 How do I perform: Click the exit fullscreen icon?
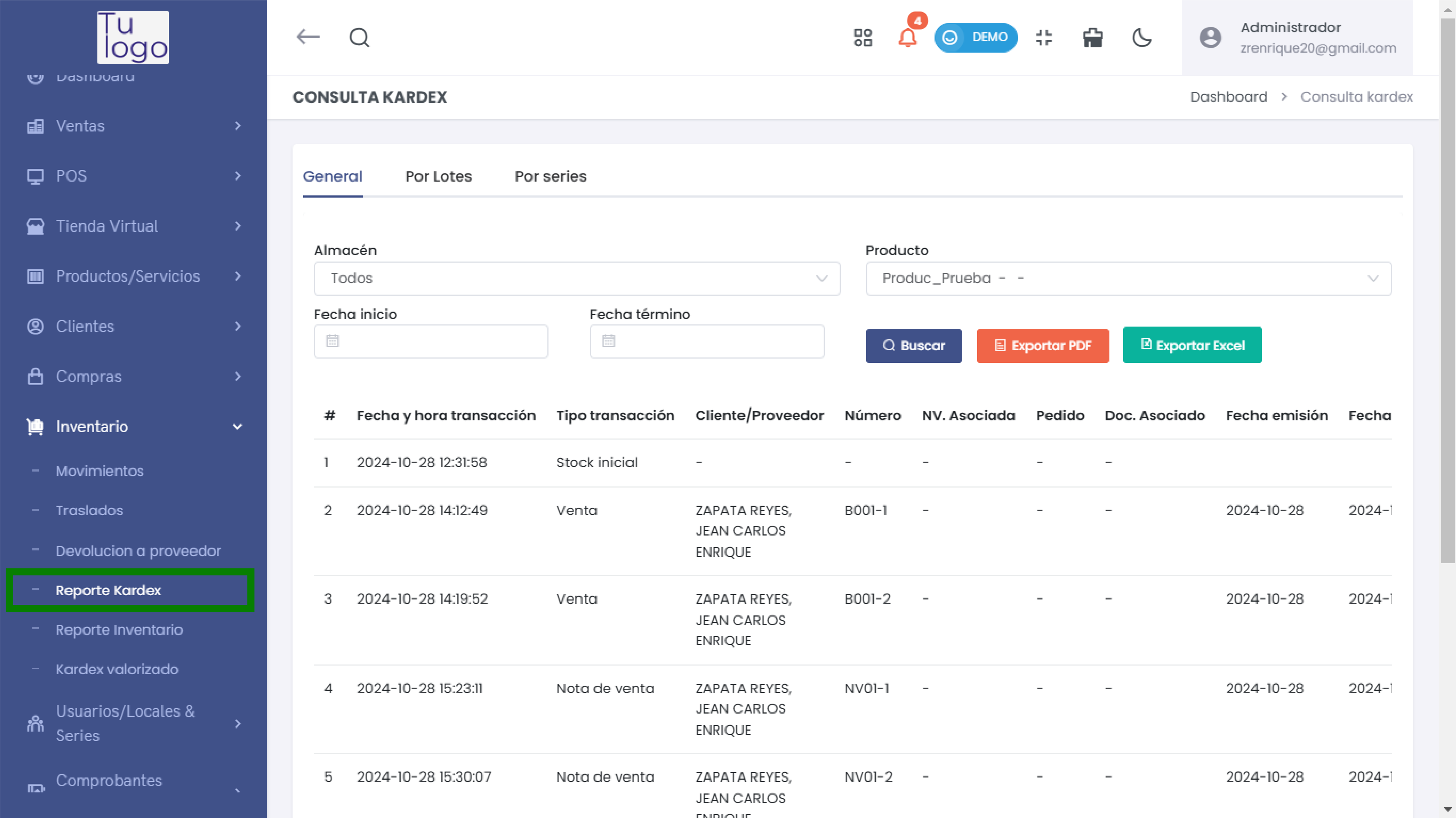[x=1043, y=38]
